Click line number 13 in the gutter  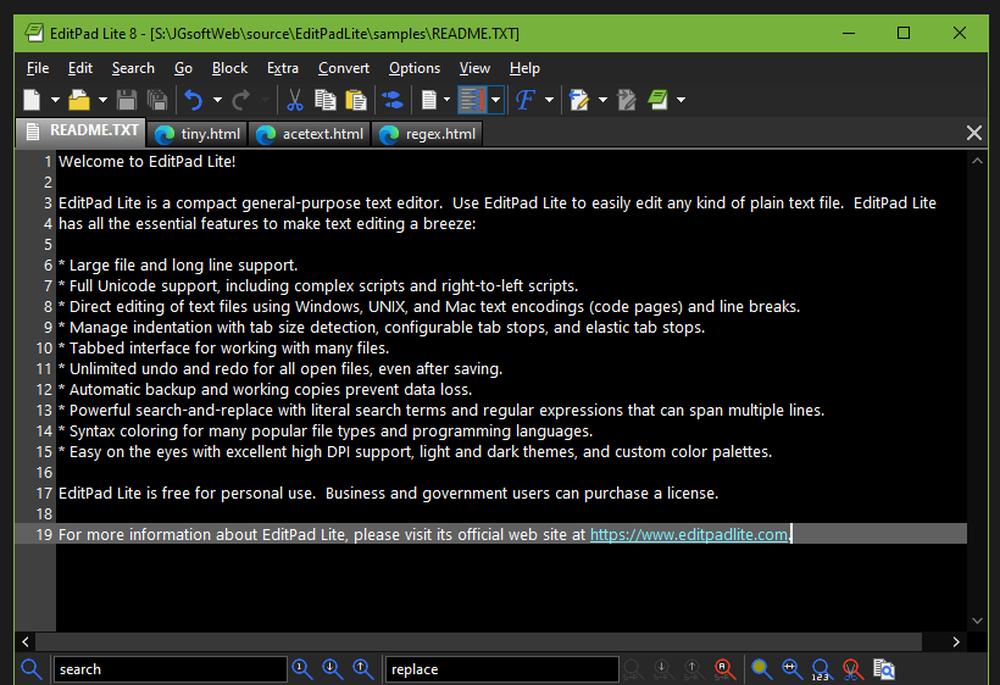click(x=44, y=410)
